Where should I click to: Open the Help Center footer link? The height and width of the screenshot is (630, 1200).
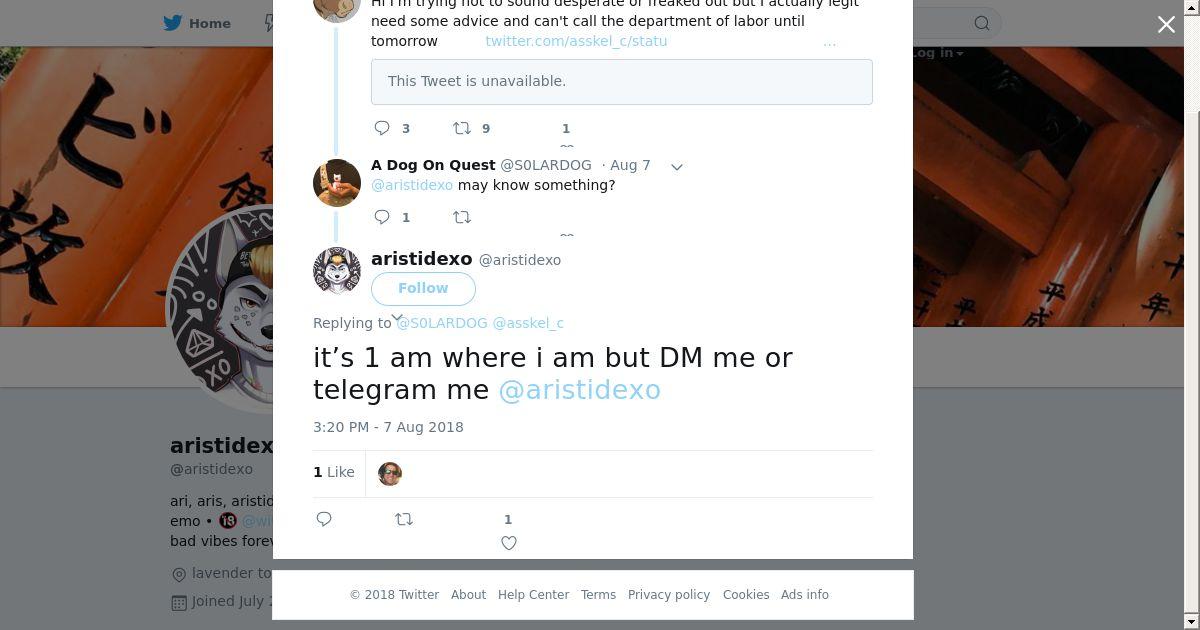533,595
